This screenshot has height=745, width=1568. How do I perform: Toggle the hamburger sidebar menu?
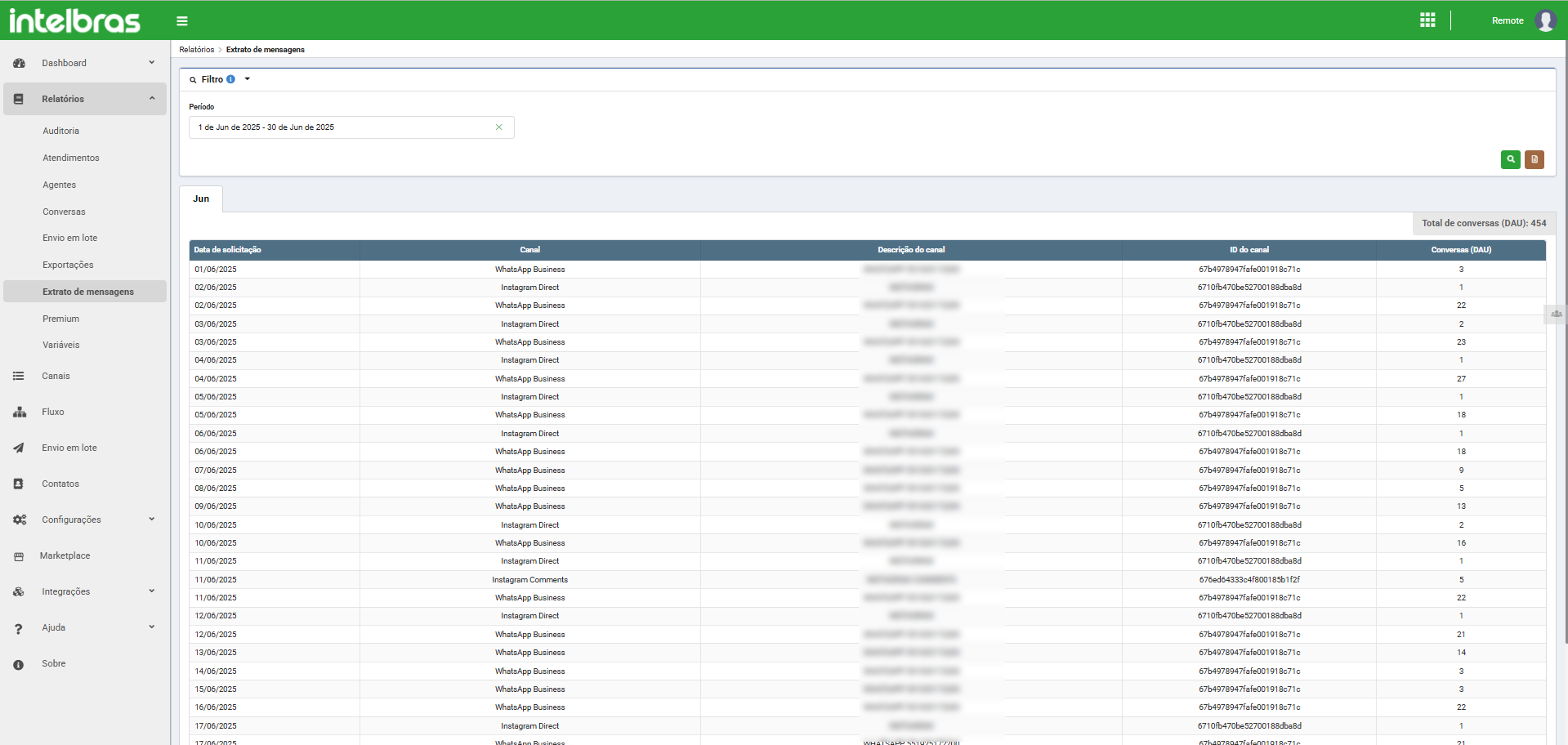click(181, 21)
